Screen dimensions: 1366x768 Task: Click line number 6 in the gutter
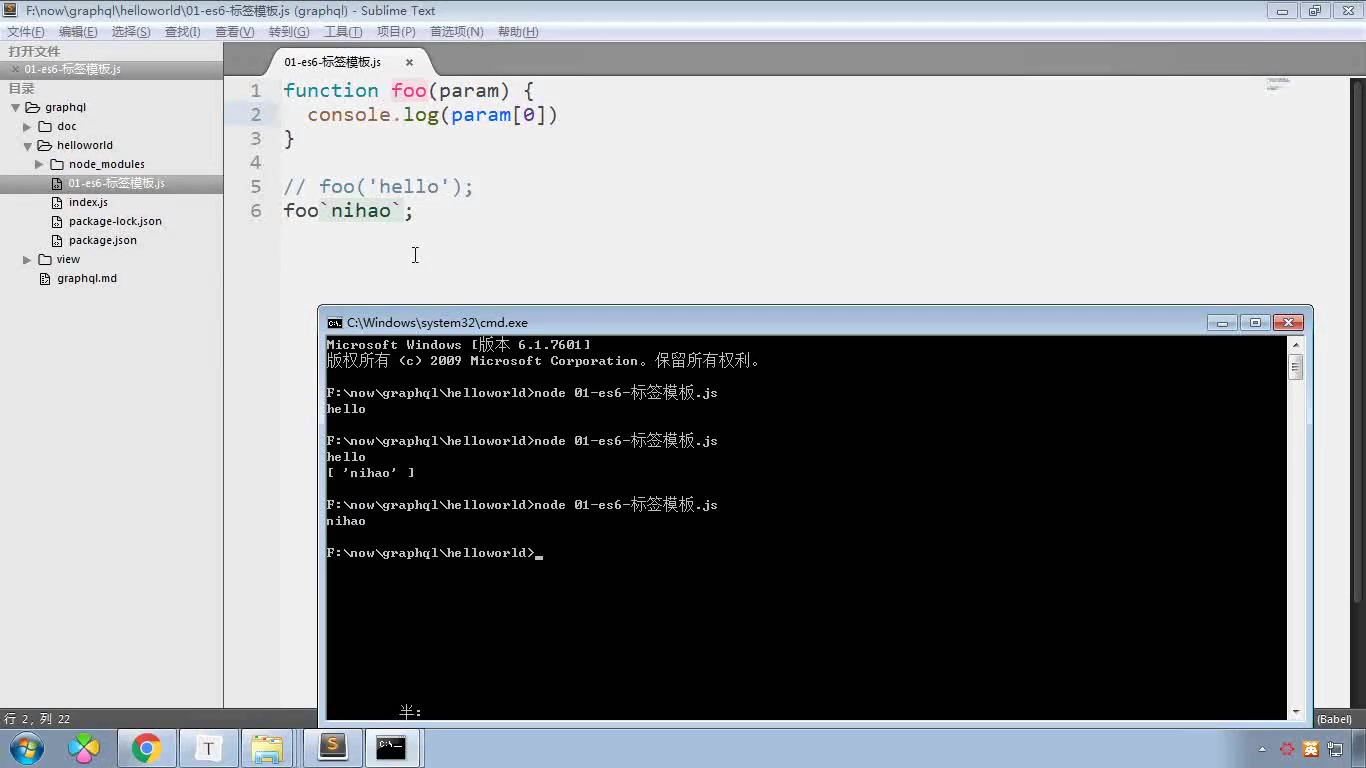coord(256,211)
